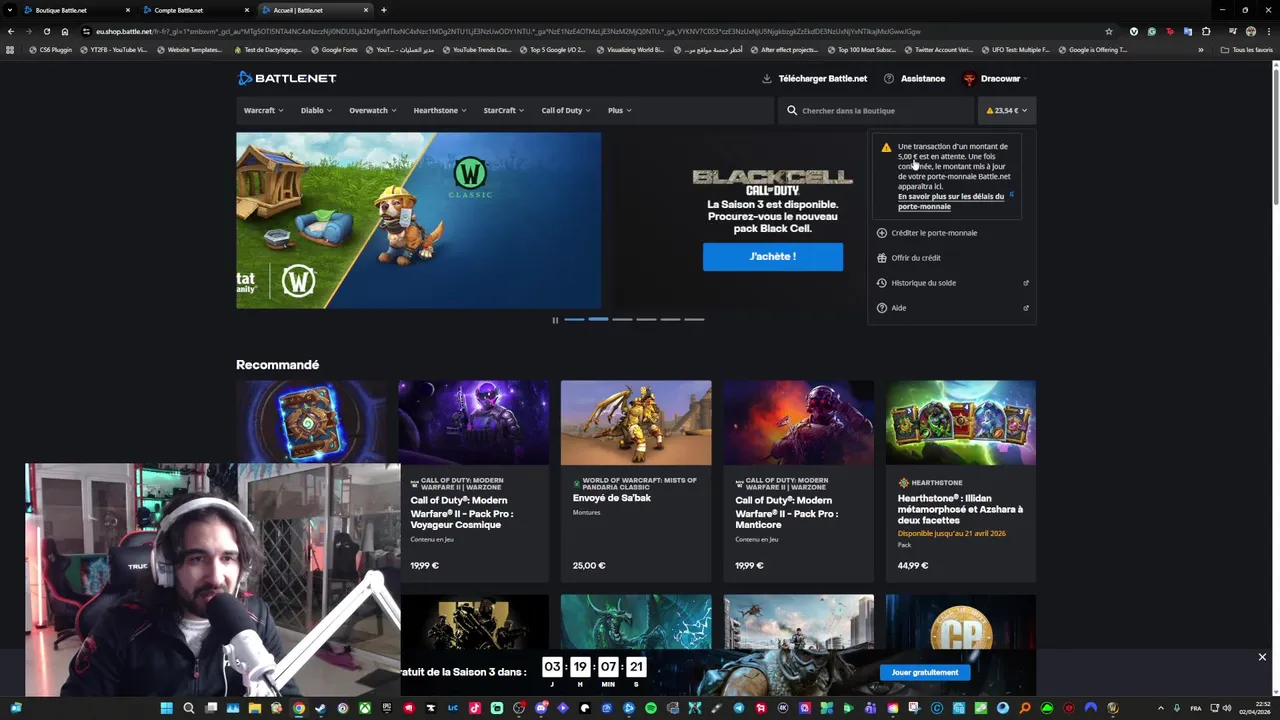Image resolution: width=1280 pixels, height=720 pixels.
Task: Expand the StarCraft menu
Action: [x=504, y=110]
